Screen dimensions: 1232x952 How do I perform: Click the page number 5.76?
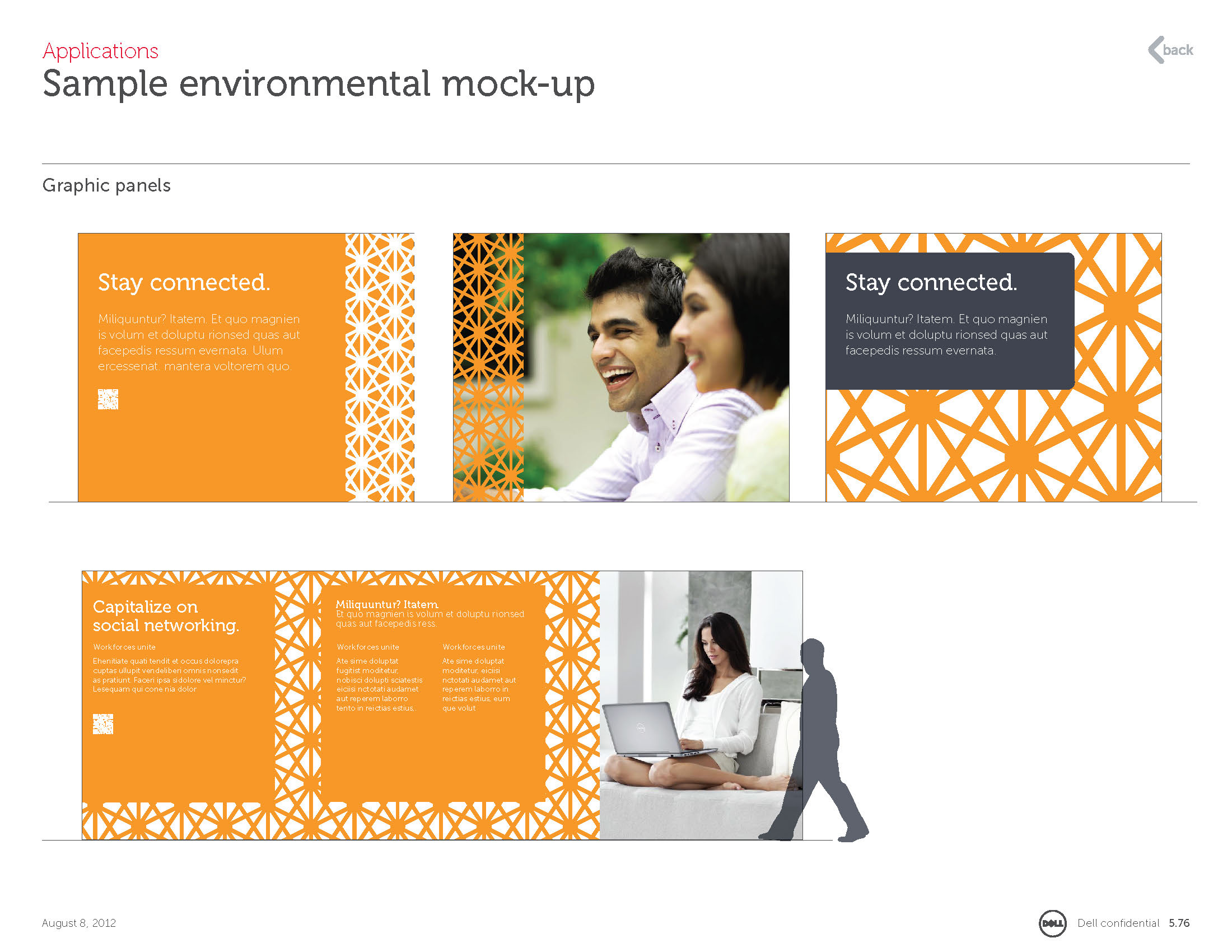click(x=1178, y=923)
